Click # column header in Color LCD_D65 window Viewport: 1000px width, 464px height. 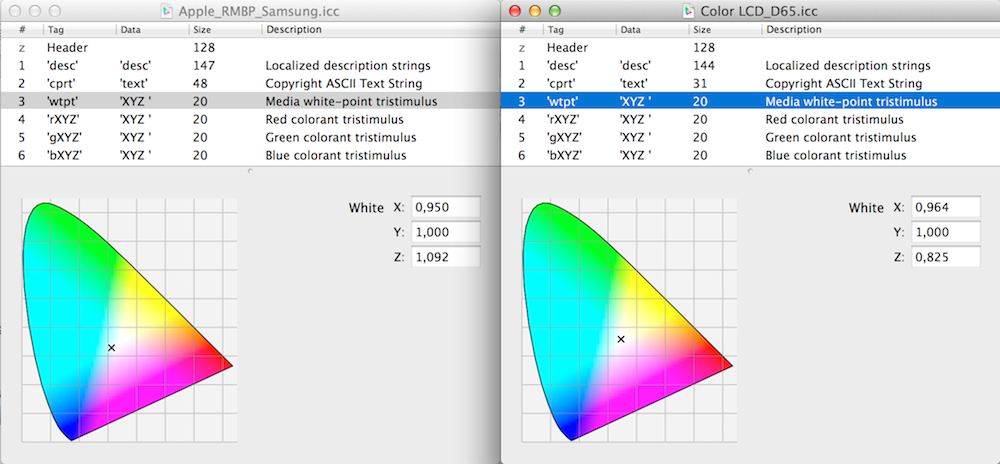coord(522,30)
